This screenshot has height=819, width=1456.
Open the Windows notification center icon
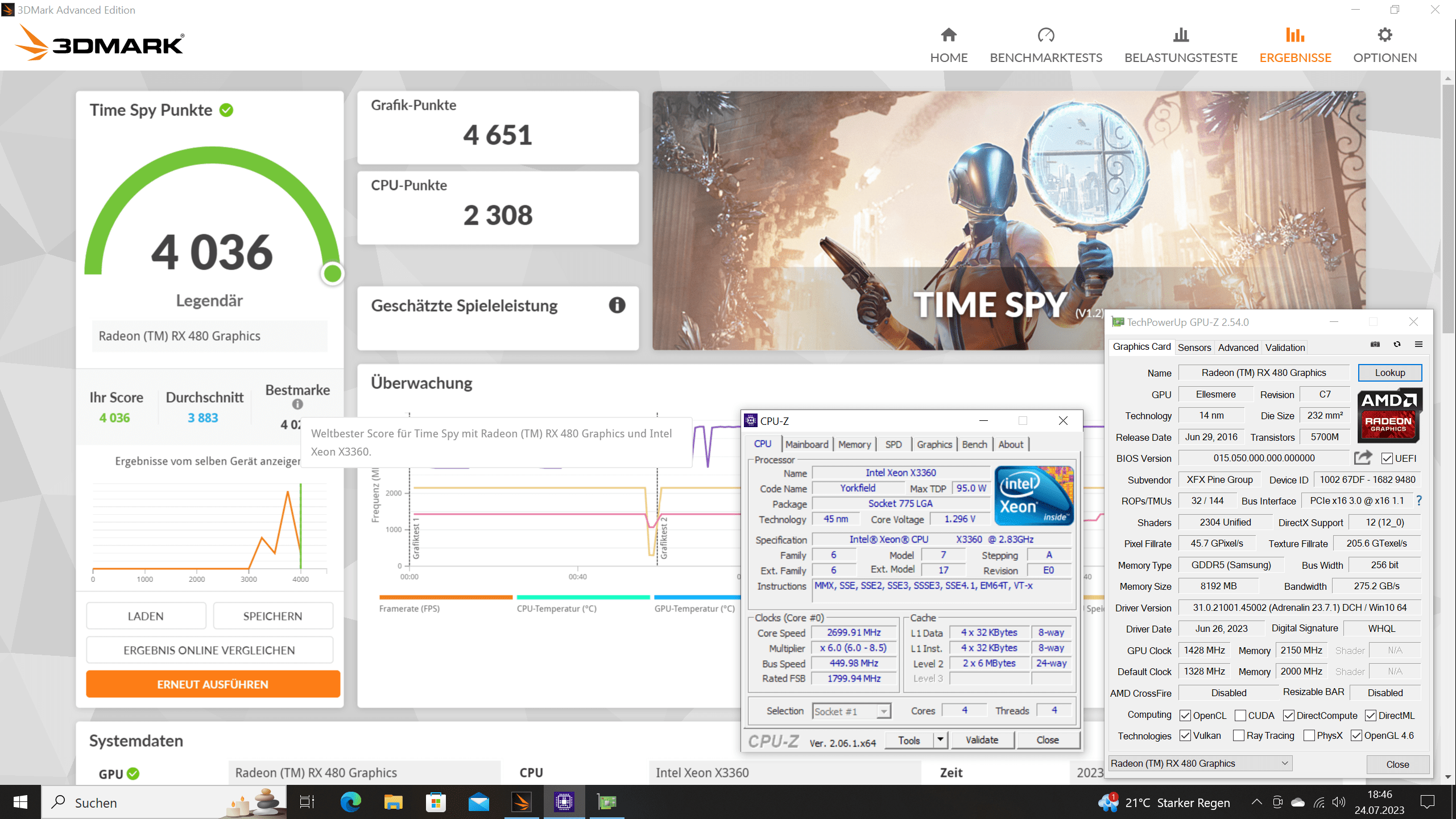coord(1427,803)
